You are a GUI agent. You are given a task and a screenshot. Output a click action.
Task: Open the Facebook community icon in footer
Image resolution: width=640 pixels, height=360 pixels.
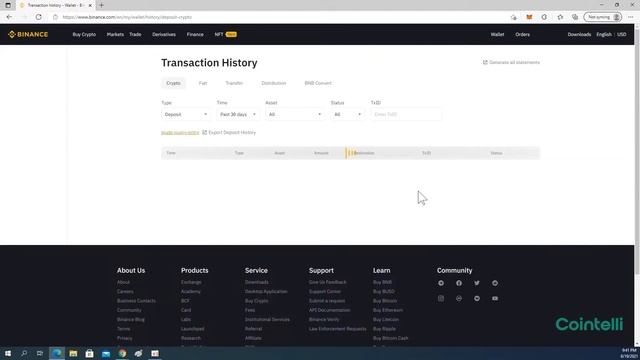[x=459, y=283]
